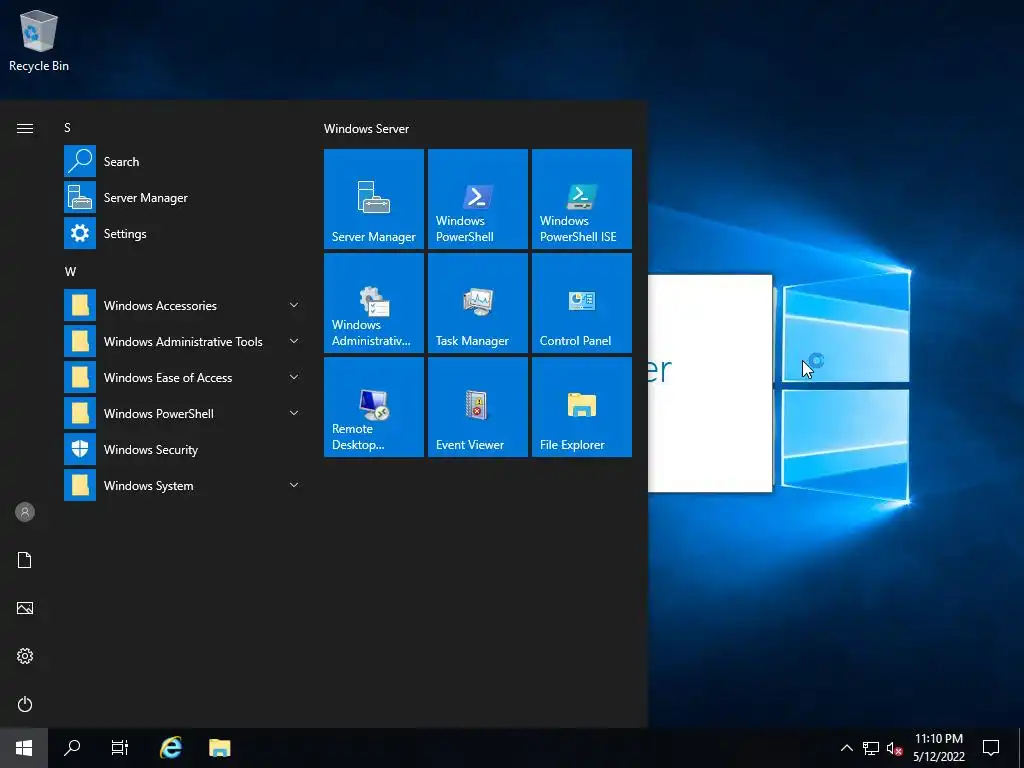Launch the Windows PowerShell tile

[x=477, y=199]
